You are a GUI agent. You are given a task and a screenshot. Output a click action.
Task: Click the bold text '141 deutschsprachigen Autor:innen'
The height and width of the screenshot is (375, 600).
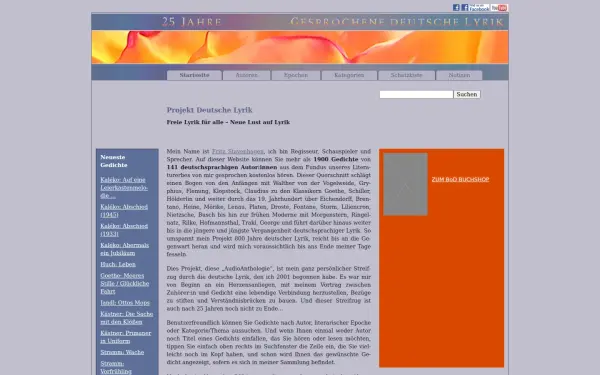click(222, 167)
